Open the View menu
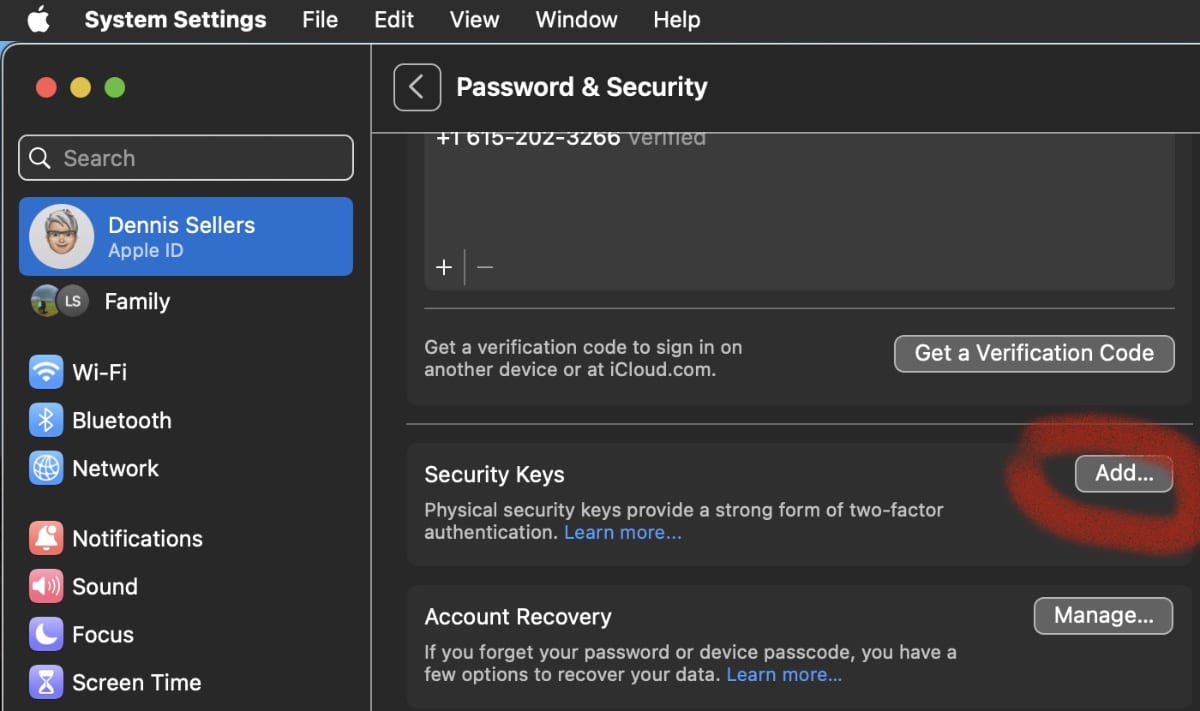This screenshot has height=711, width=1200. [475, 20]
